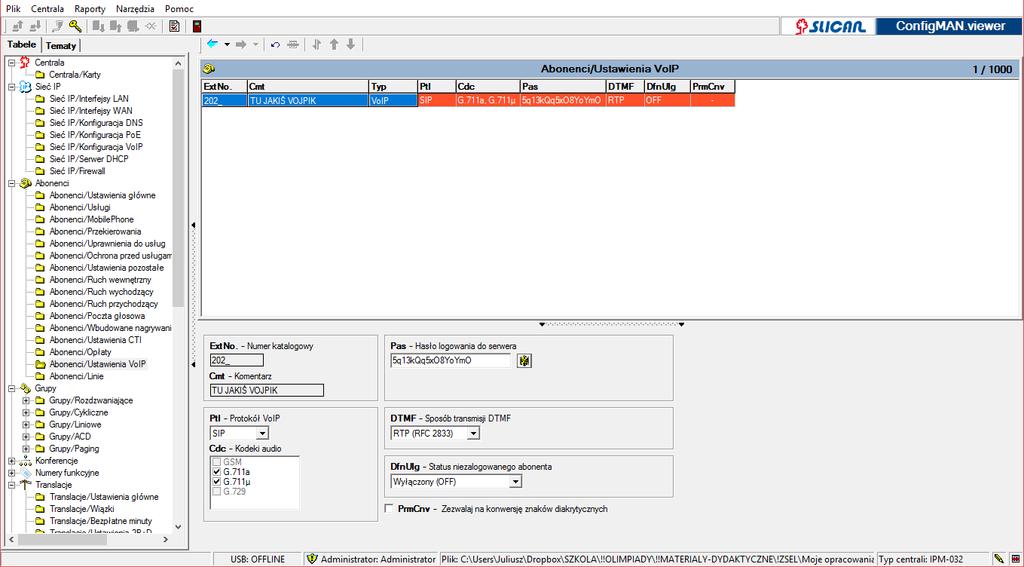Click the DTMF column header

[x=624, y=87]
